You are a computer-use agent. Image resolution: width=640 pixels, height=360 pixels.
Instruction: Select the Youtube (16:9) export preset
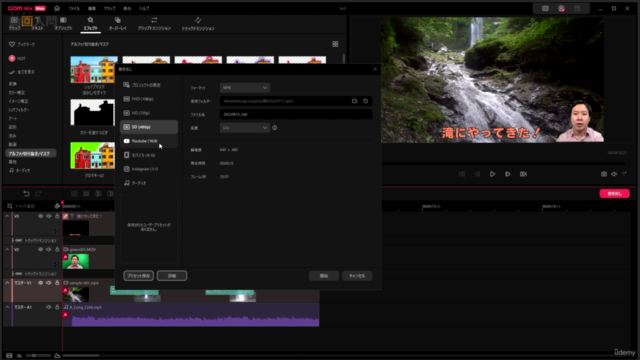coord(149,141)
